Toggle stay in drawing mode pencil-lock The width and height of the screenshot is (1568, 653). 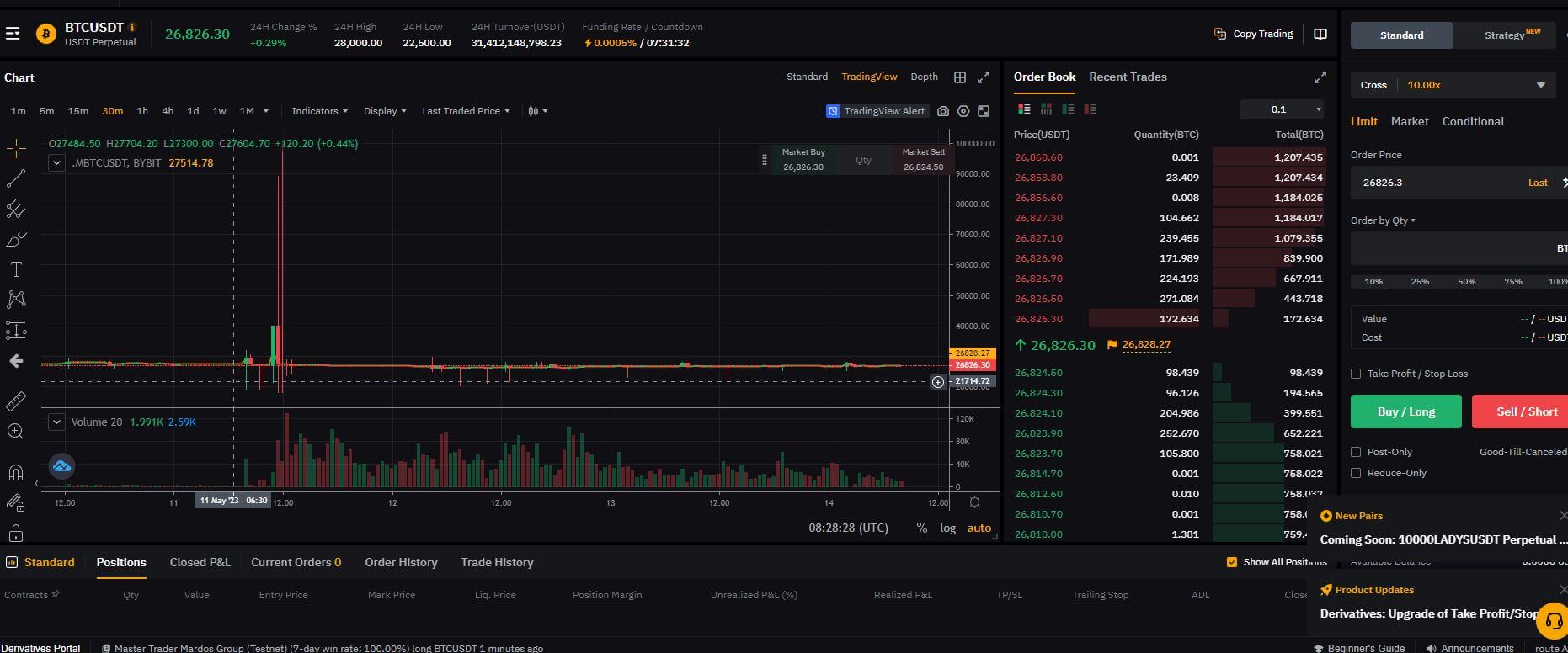16,502
